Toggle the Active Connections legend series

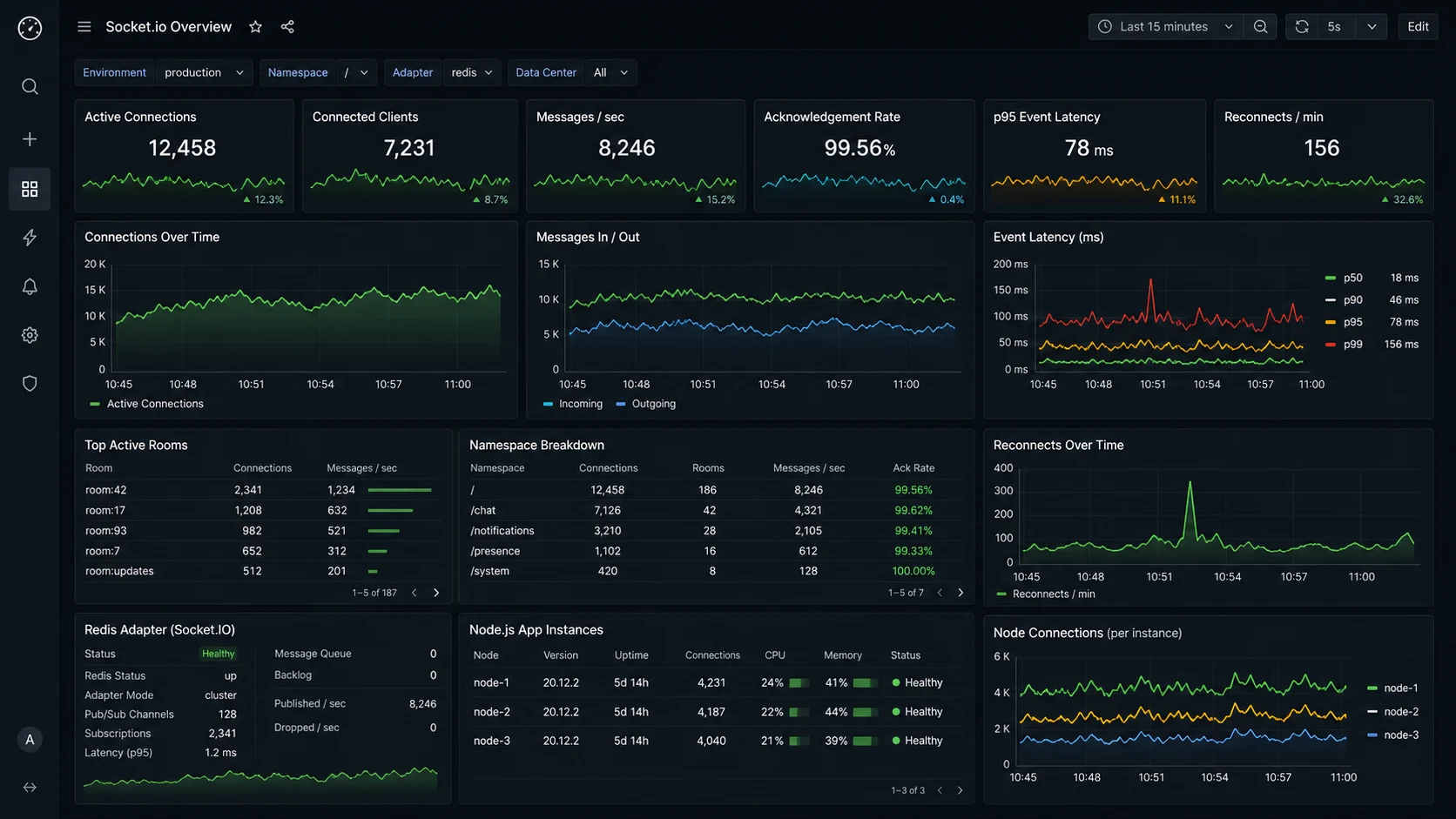tap(146, 404)
